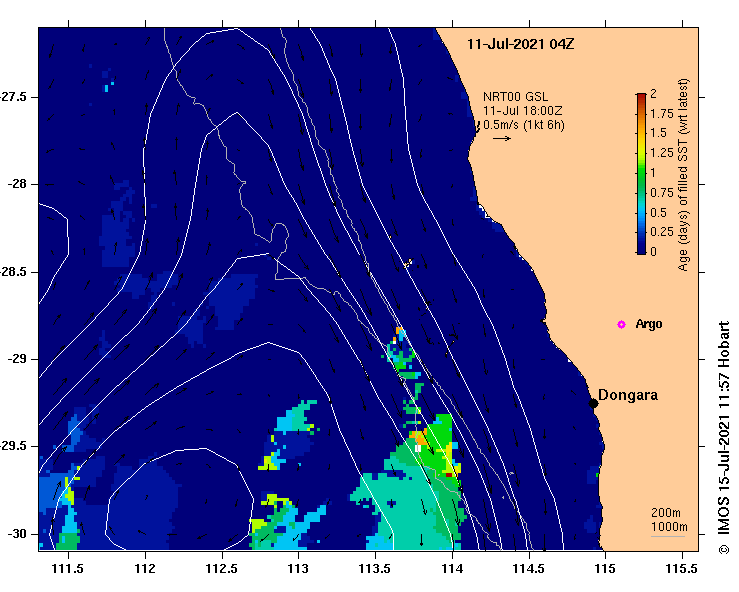
Task: Click longitude label 113.5
Action: (375, 568)
